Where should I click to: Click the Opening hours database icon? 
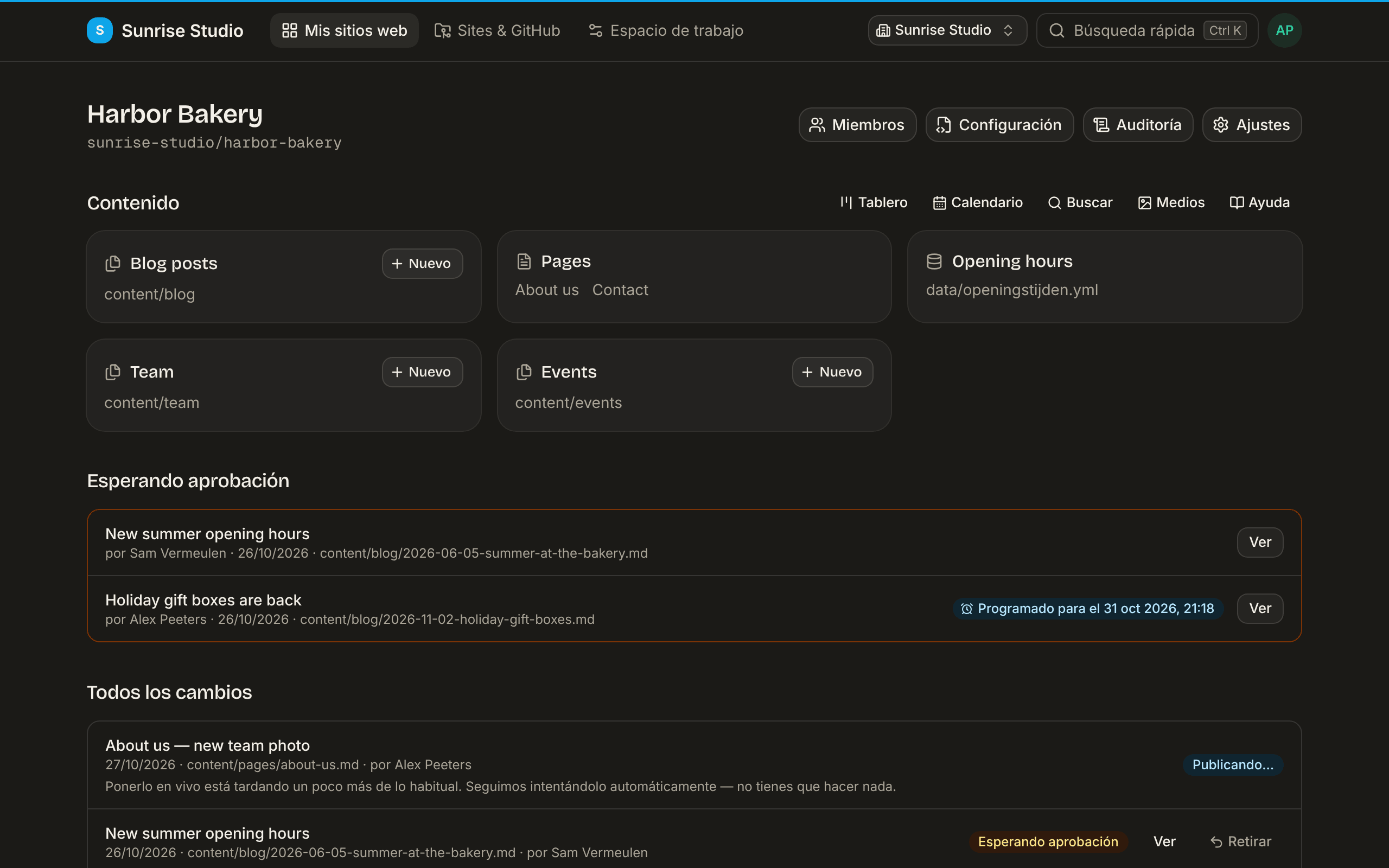(x=934, y=261)
